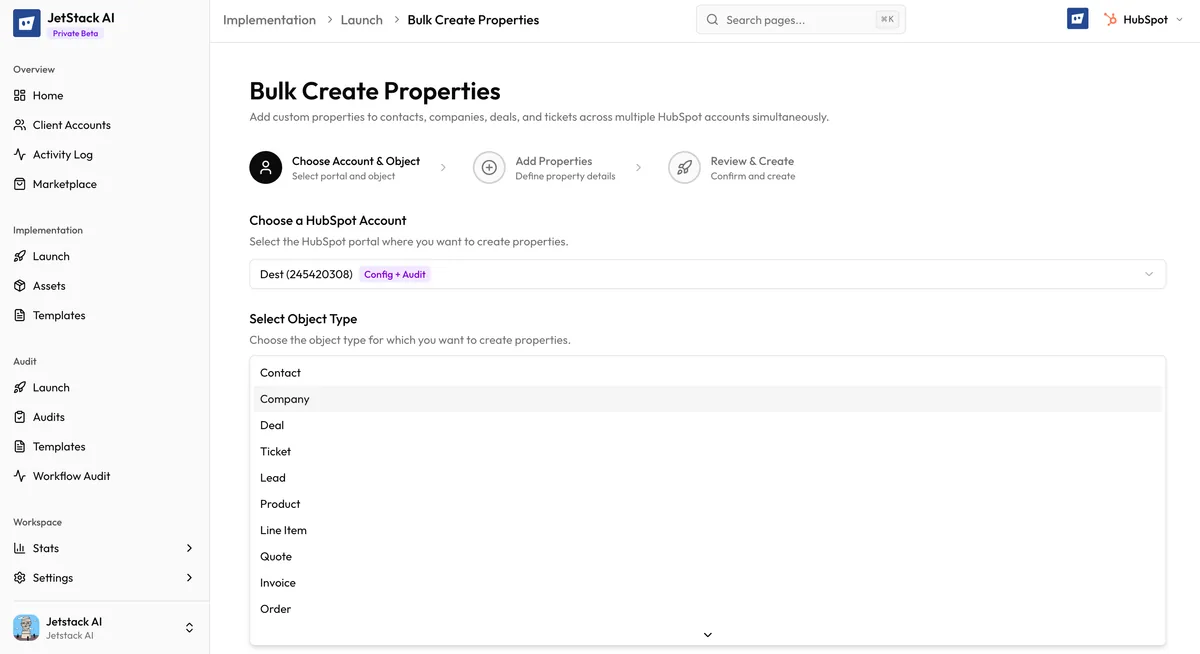Click the Workflow Audit sidebar icon
The width and height of the screenshot is (1200, 654).
20,475
